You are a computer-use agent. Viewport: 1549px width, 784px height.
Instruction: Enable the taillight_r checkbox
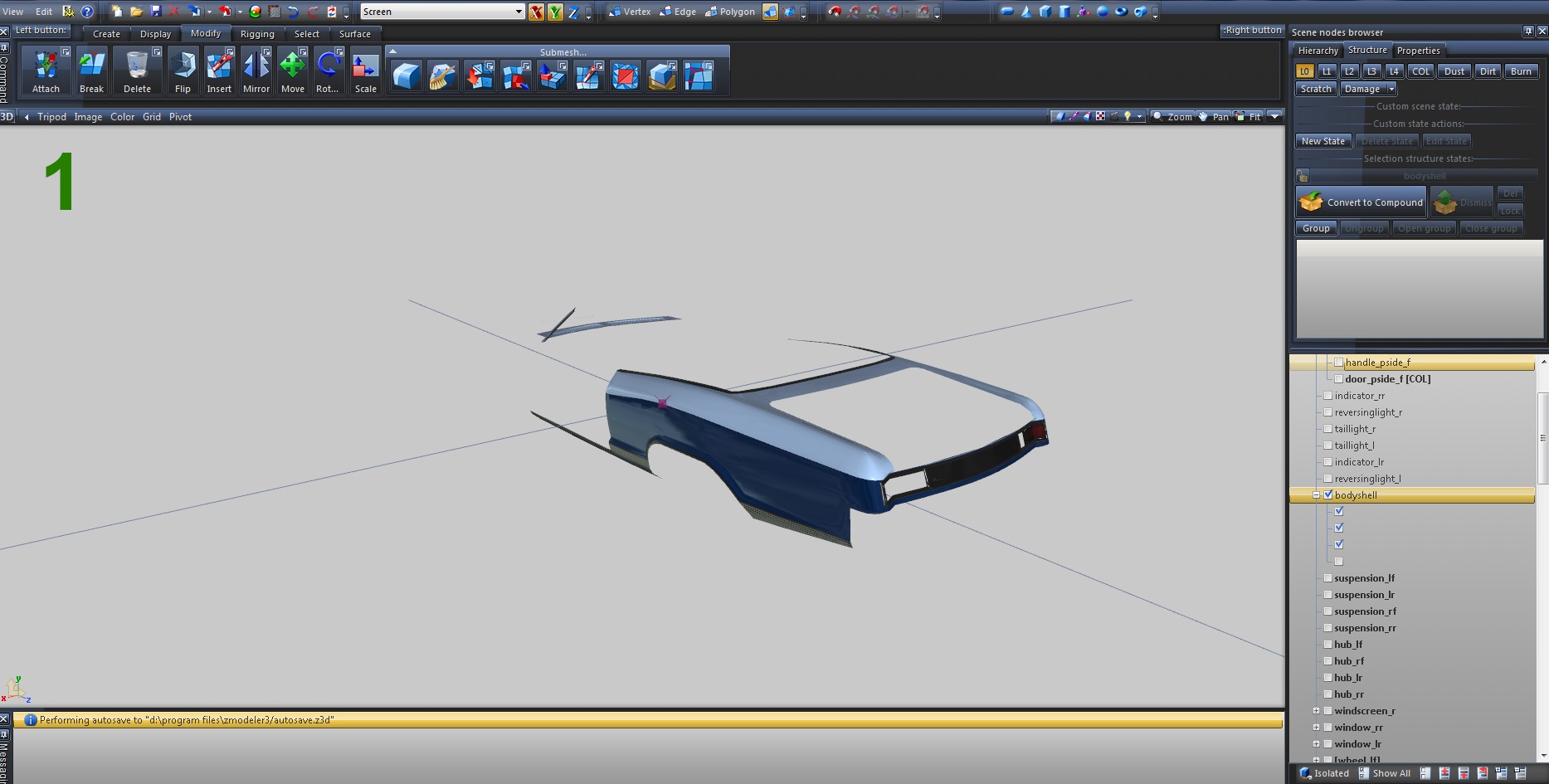pos(1328,429)
